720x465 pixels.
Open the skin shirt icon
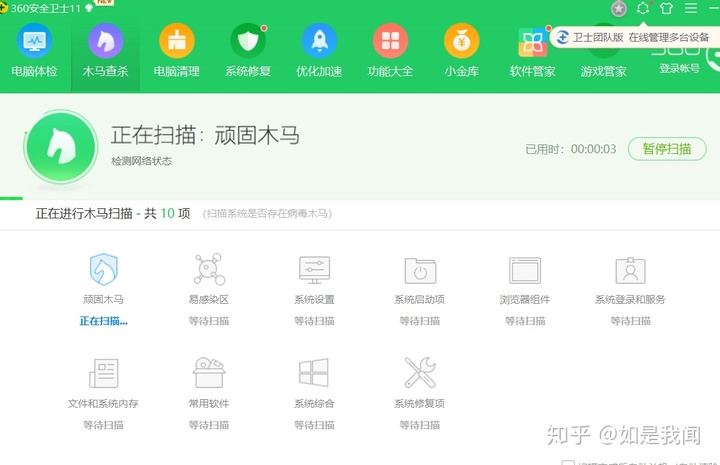click(x=666, y=8)
